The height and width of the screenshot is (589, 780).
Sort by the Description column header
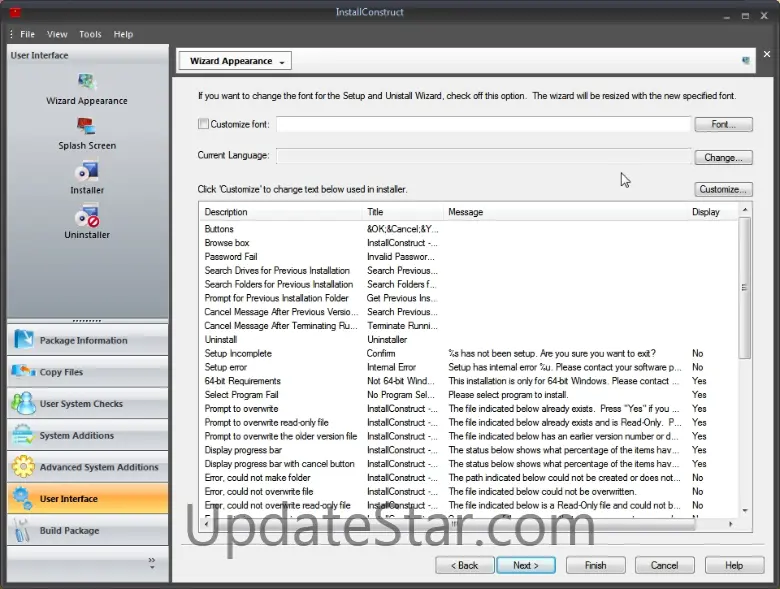[x=281, y=212]
